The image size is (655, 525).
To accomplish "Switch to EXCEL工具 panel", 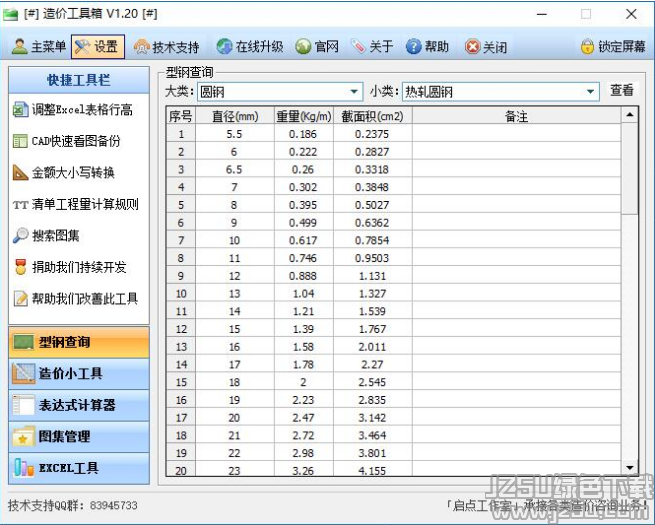I will (79, 468).
